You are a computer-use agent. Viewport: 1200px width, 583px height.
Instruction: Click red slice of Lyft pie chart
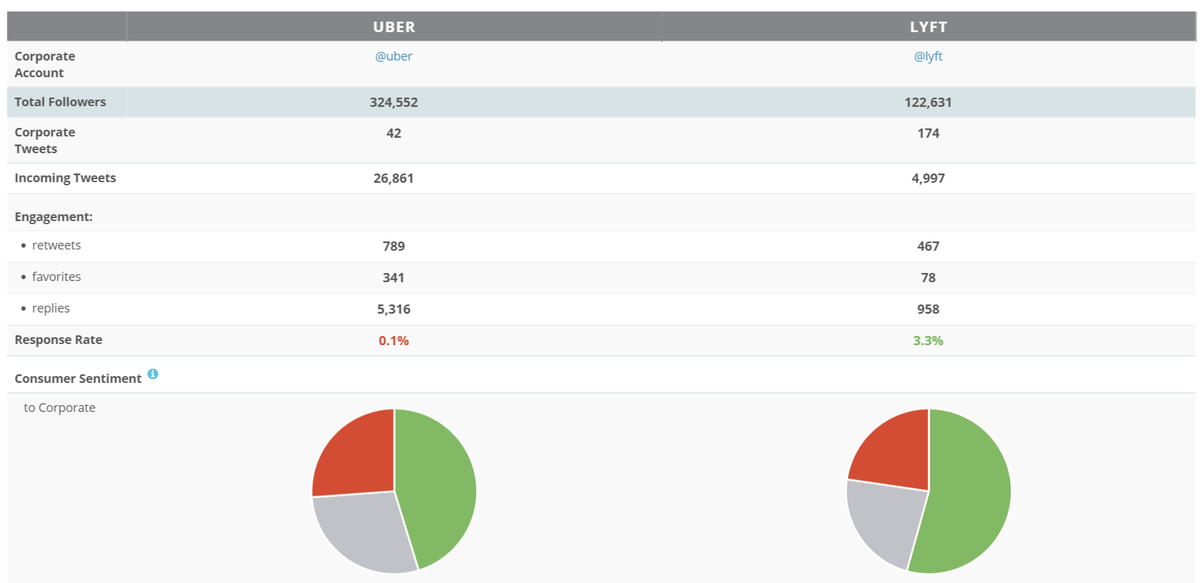coord(892,452)
